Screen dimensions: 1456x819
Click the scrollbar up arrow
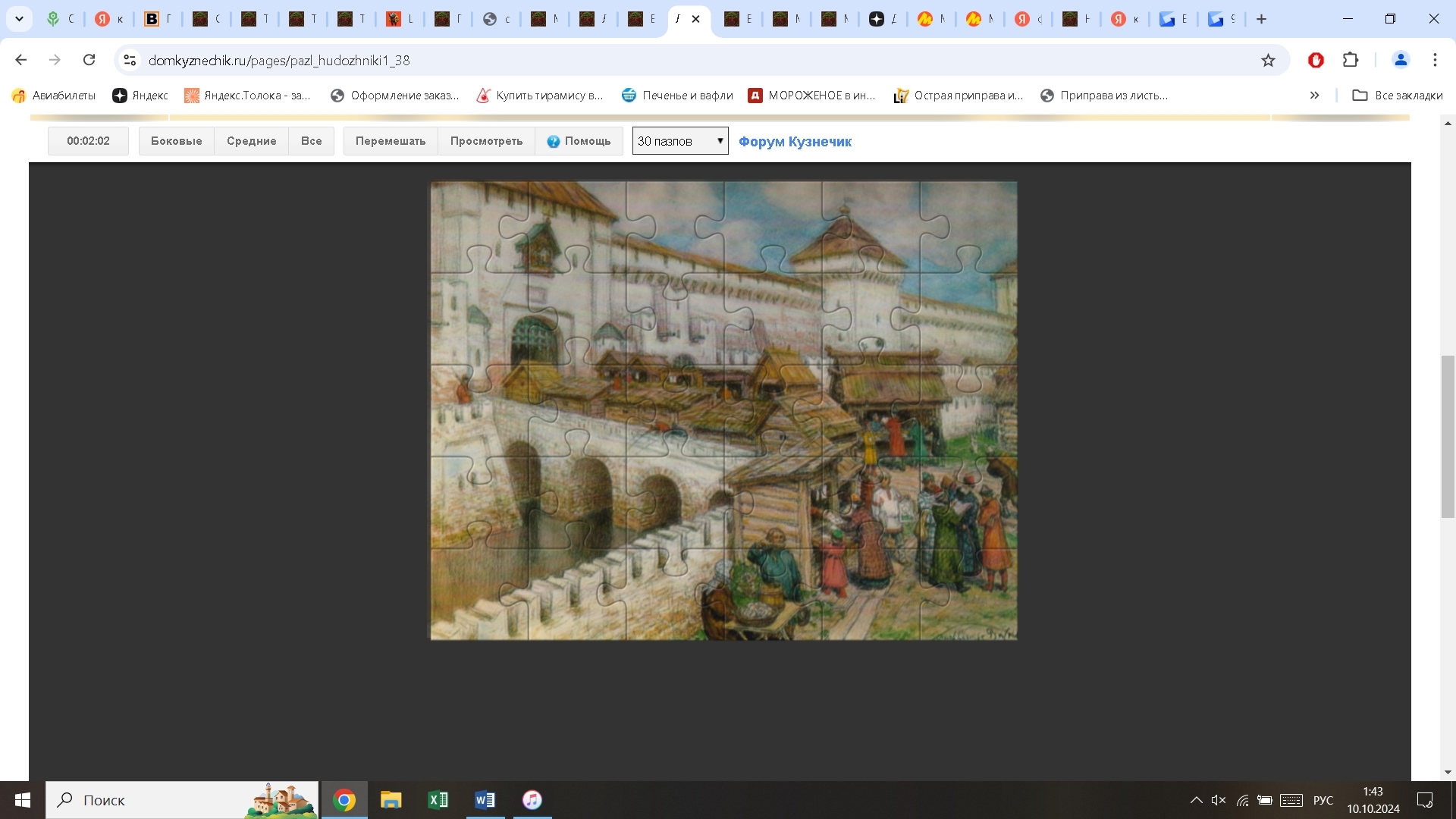point(1448,123)
